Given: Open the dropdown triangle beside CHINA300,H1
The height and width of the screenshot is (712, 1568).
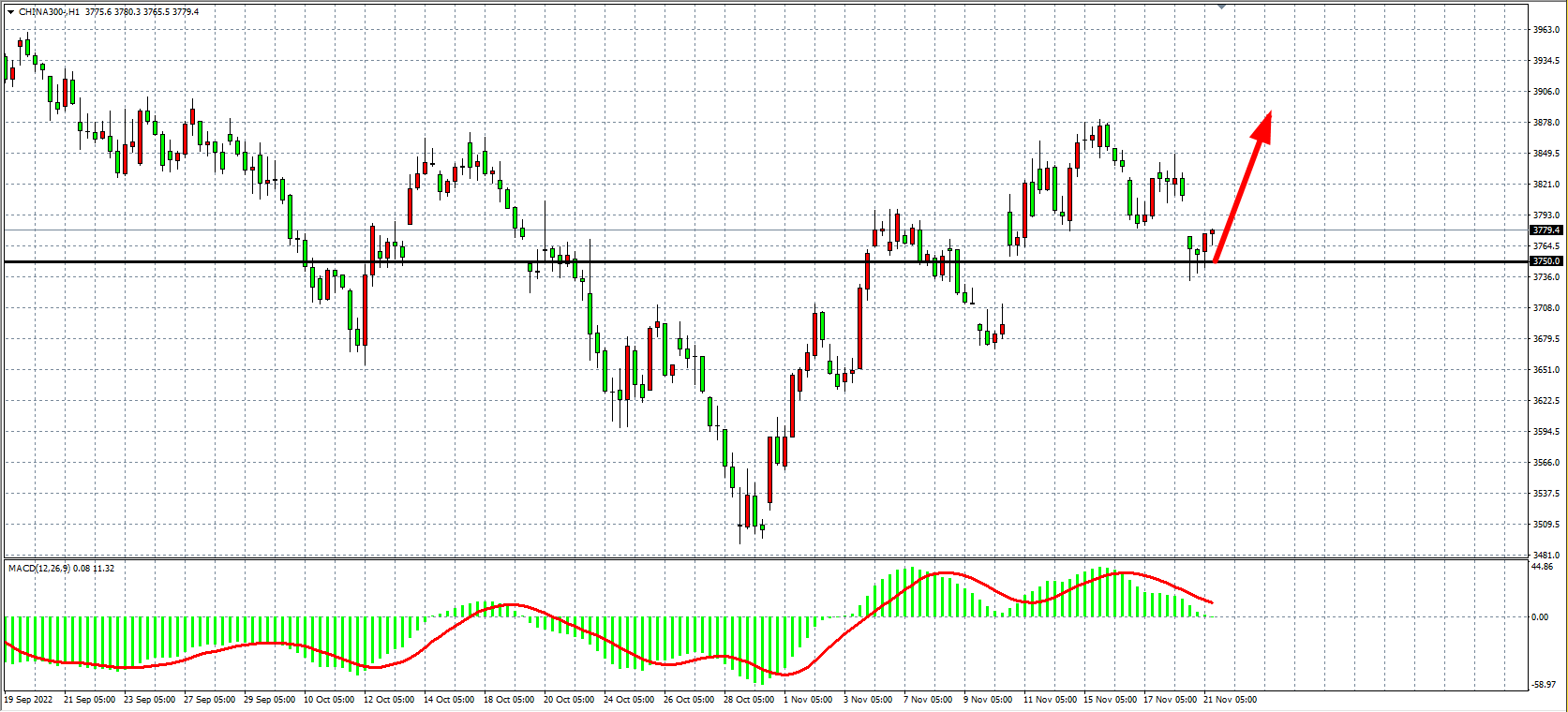Looking at the screenshot, I should 10,12.
